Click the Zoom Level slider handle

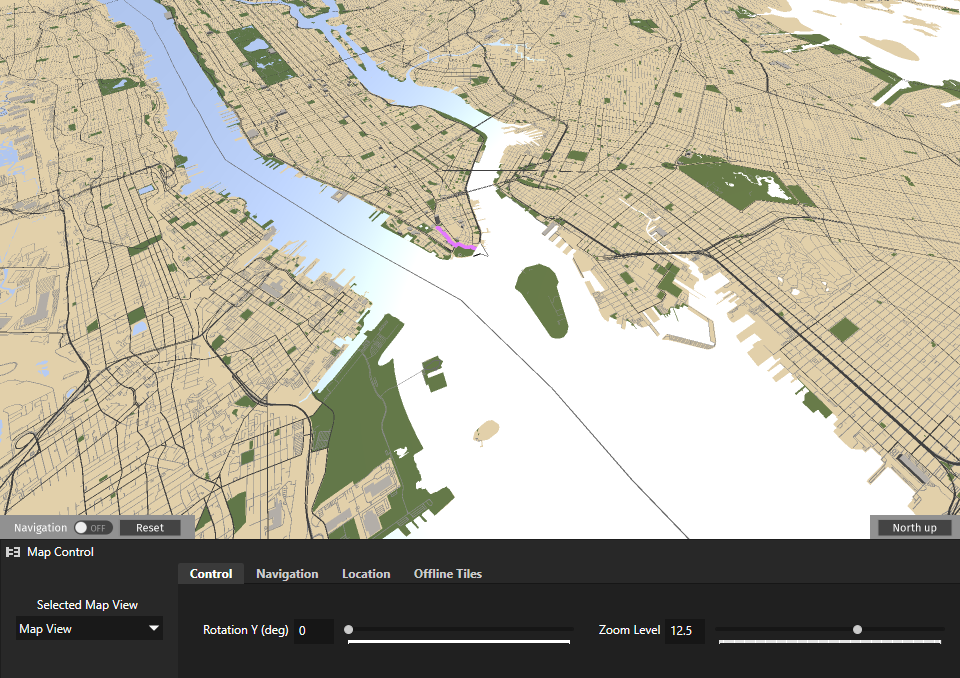[x=857, y=630]
